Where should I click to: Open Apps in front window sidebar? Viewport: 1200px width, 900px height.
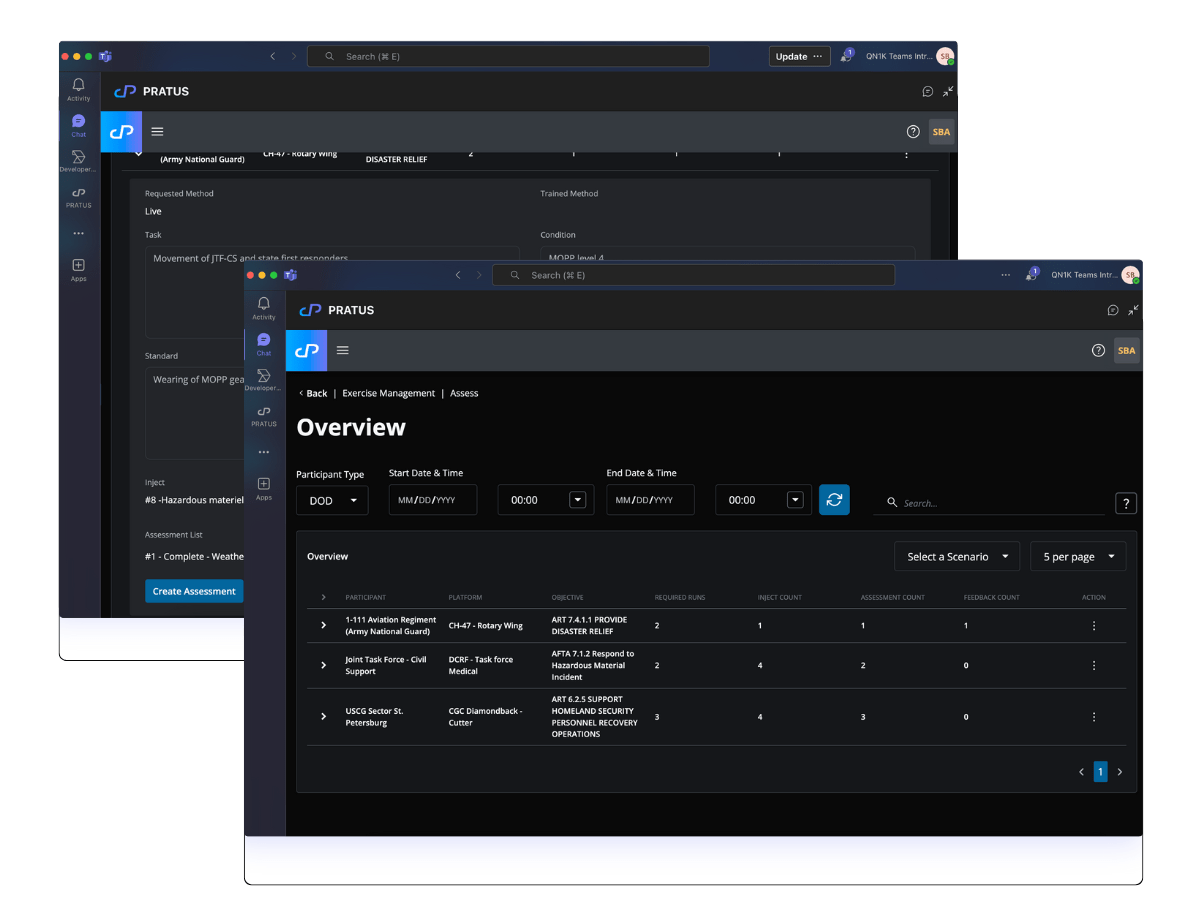coord(264,489)
